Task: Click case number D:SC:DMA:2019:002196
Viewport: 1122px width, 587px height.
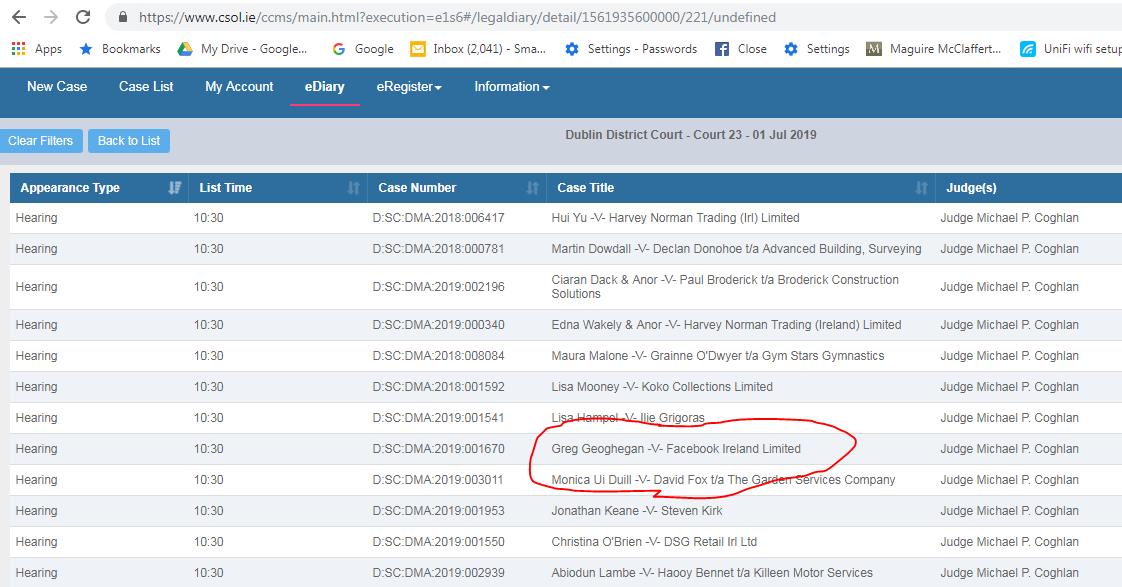Action: pyautogui.click(x=439, y=286)
